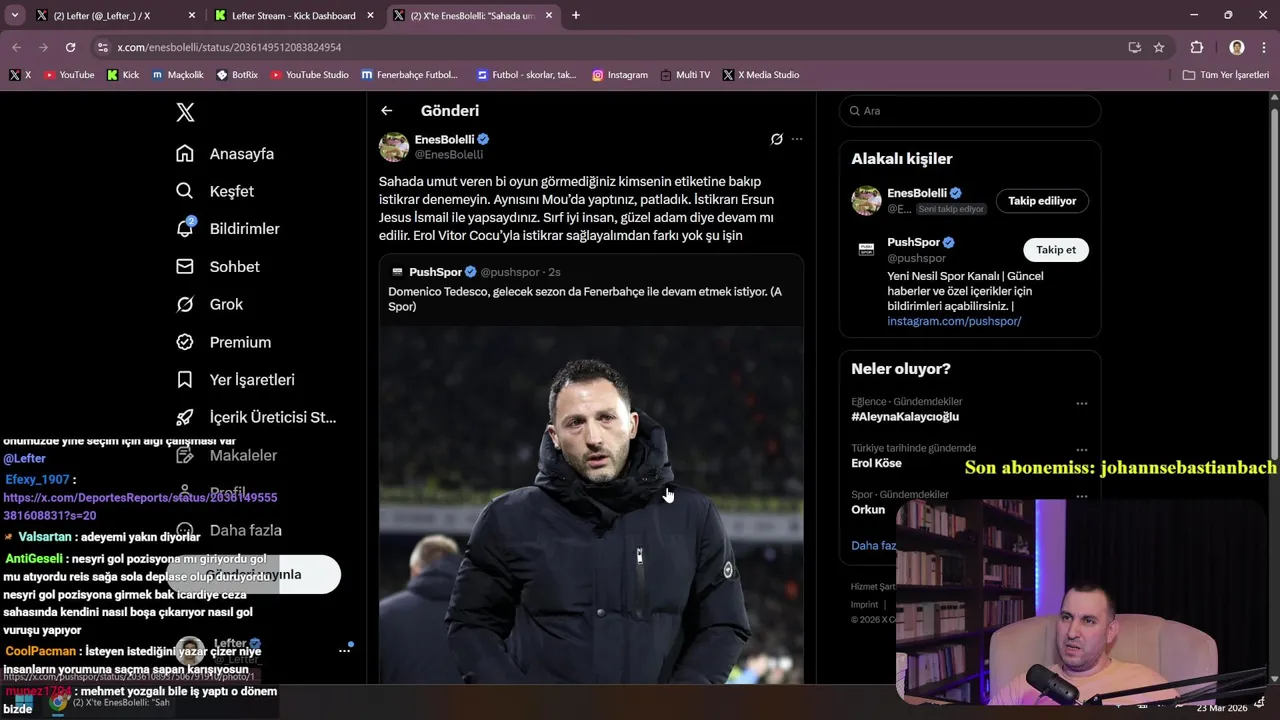Open Instagram bookmark
Image resolution: width=1280 pixels, height=720 pixels.
point(620,75)
